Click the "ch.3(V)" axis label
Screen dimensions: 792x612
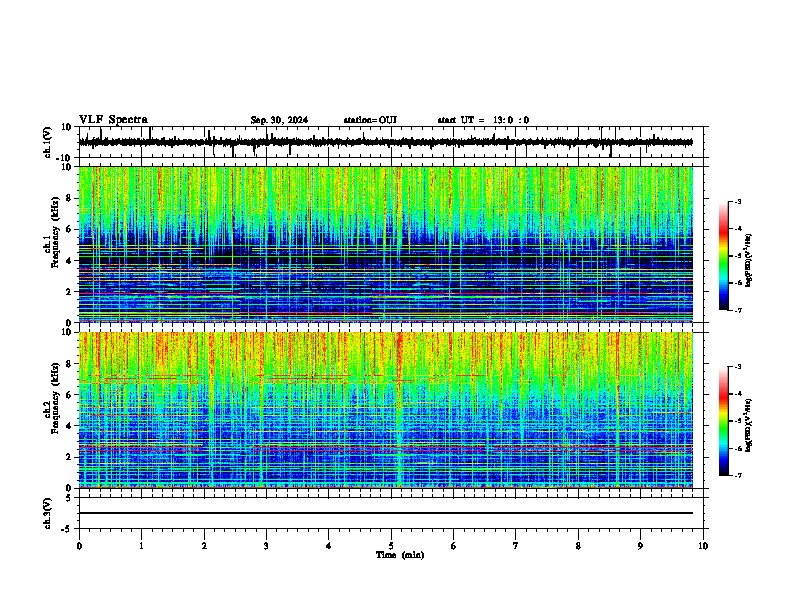click(48, 513)
